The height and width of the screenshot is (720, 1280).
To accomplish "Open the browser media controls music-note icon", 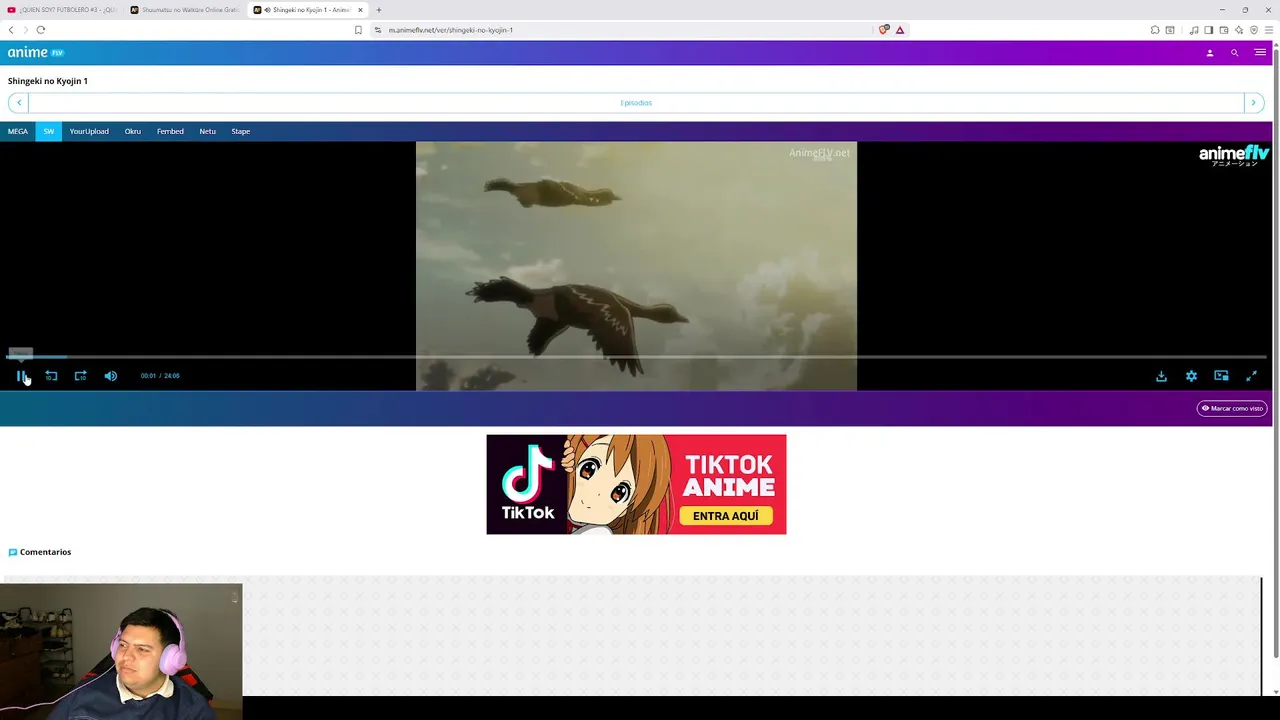I will (1194, 30).
